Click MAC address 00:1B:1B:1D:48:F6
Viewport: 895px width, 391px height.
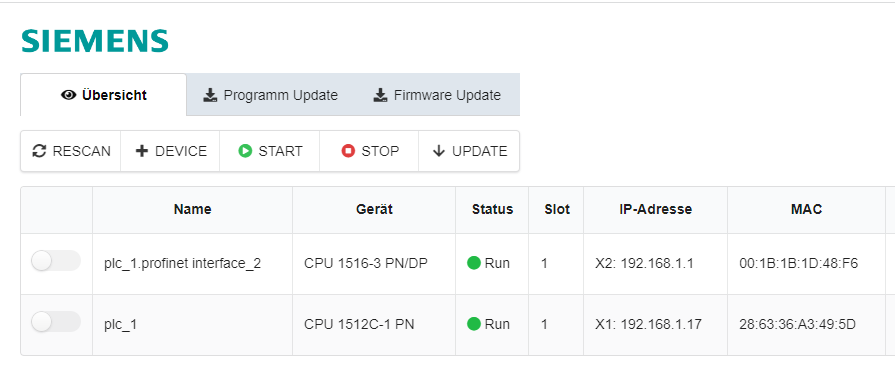799,264
